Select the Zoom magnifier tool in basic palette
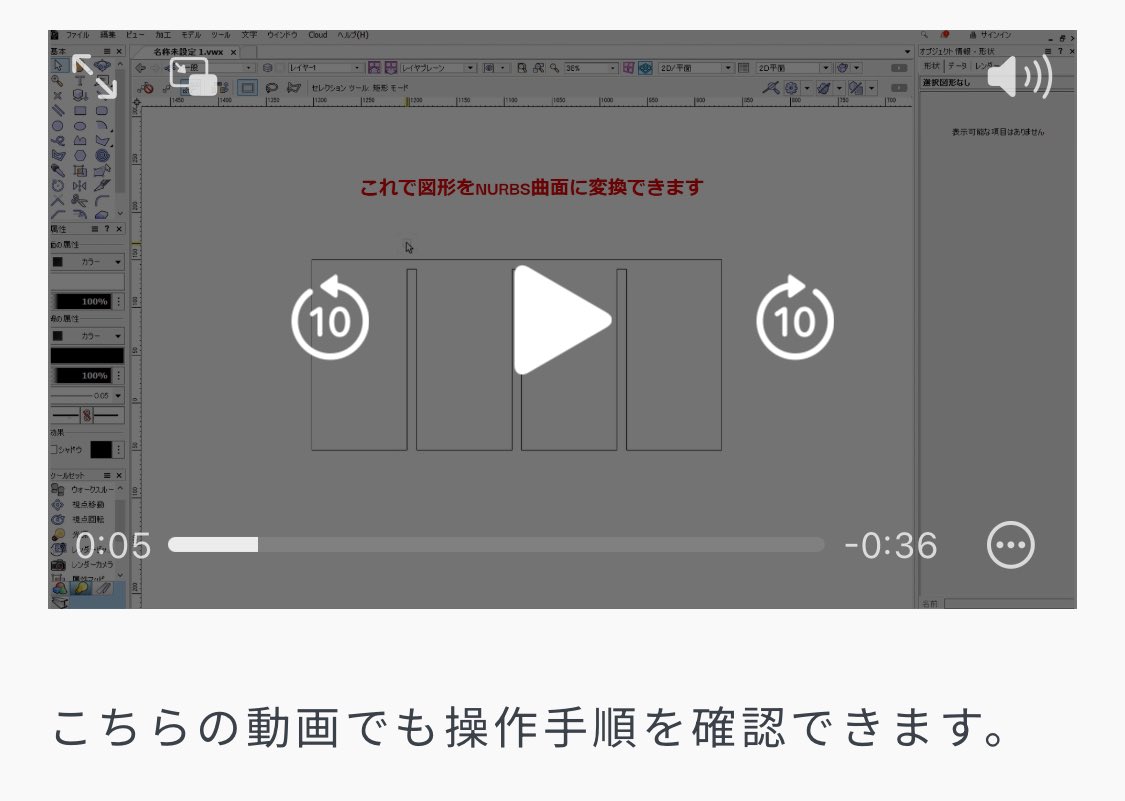Screen dimensions: 1125x801 click(x=57, y=80)
